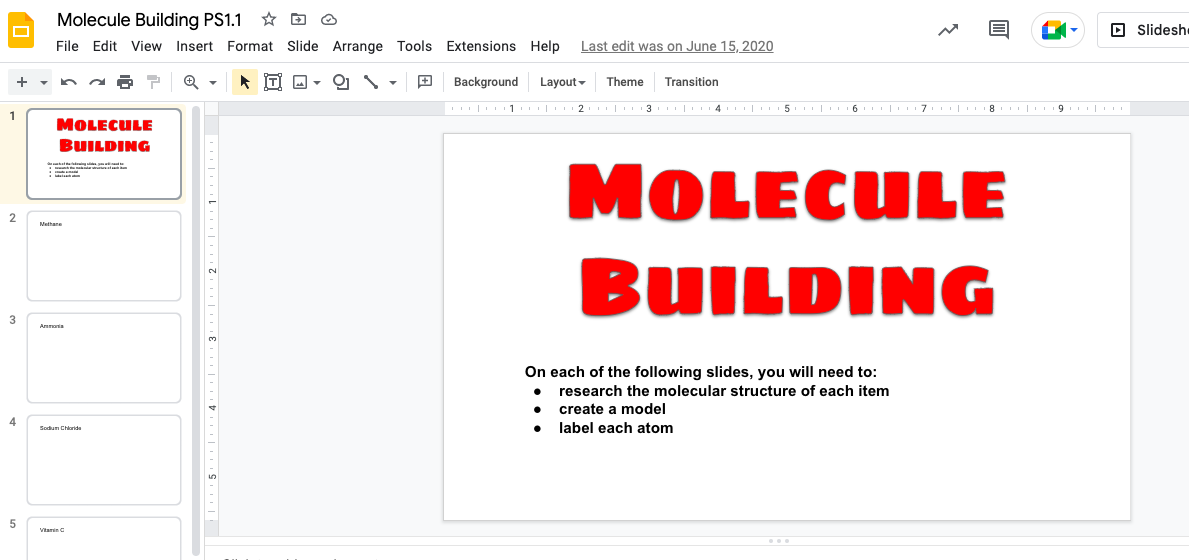The height and width of the screenshot is (560, 1189).
Task: Click the print icon in toolbar
Action: pyautogui.click(x=125, y=82)
